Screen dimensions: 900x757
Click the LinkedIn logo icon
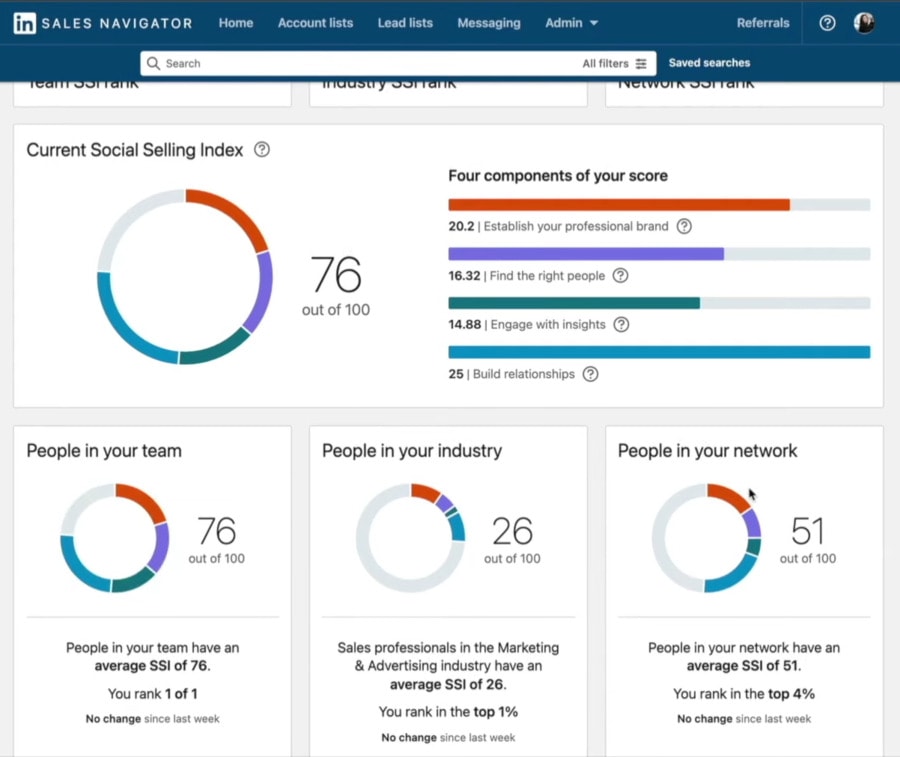click(x=25, y=23)
